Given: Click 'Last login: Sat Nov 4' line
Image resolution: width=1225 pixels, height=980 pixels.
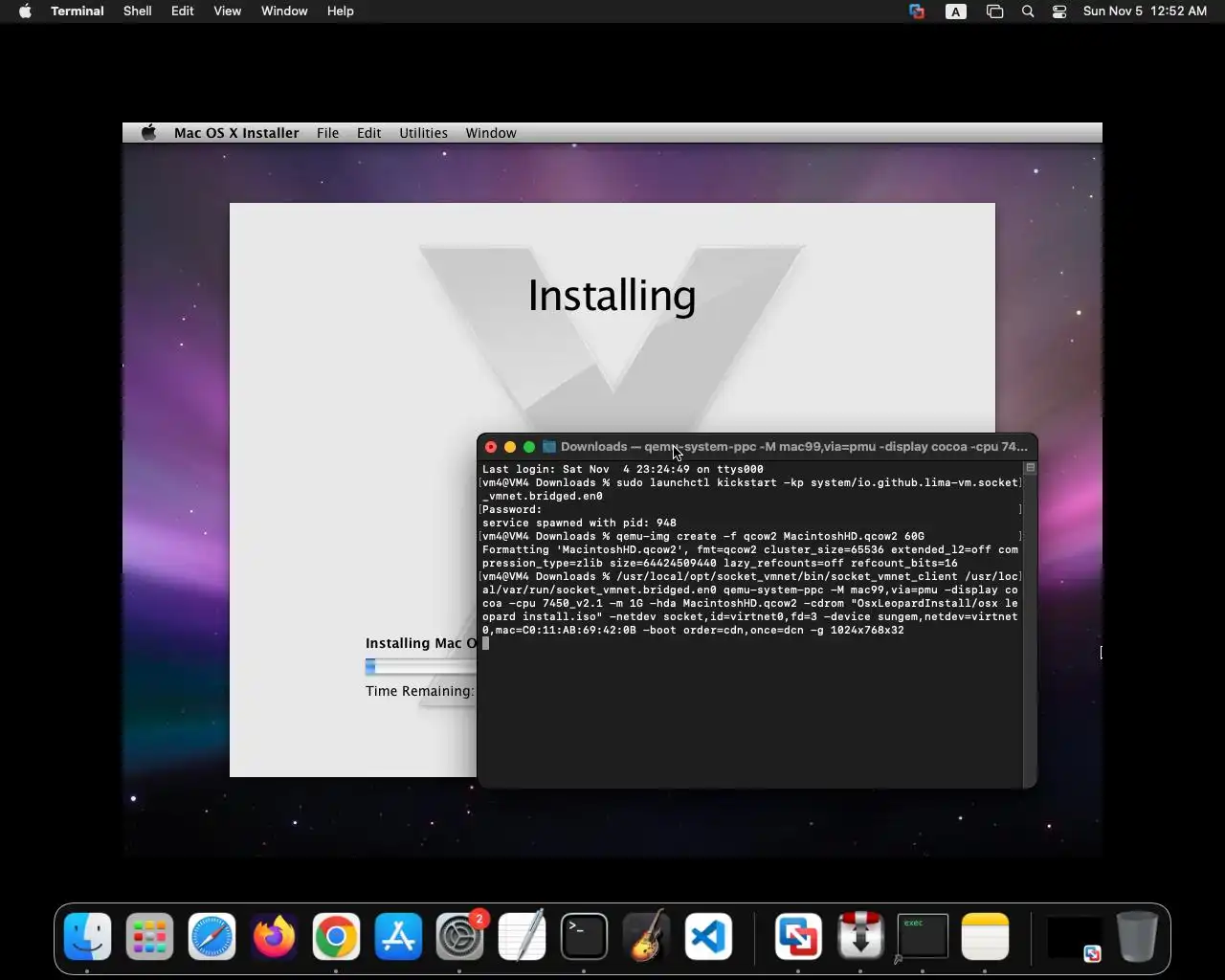Looking at the screenshot, I should [x=623, y=469].
